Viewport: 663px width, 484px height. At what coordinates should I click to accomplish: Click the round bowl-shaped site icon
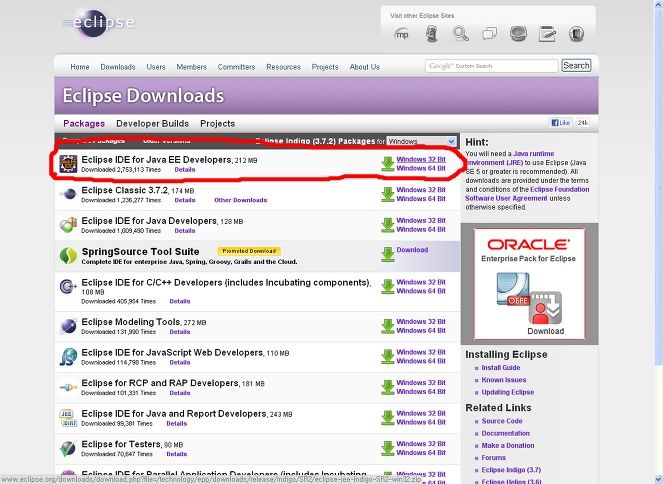click(x=518, y=33)
